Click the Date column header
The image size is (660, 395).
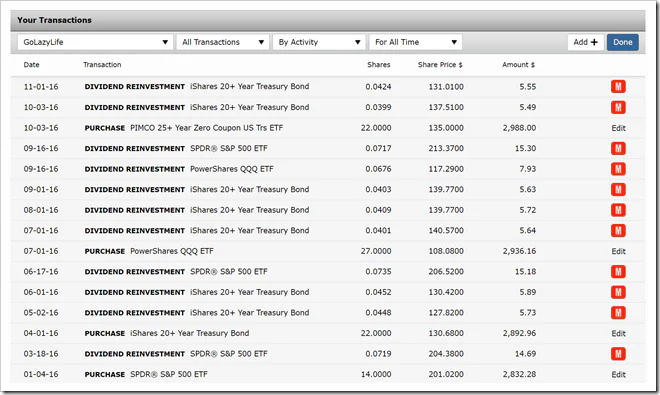pyautogui.click(x=32, y=65)
